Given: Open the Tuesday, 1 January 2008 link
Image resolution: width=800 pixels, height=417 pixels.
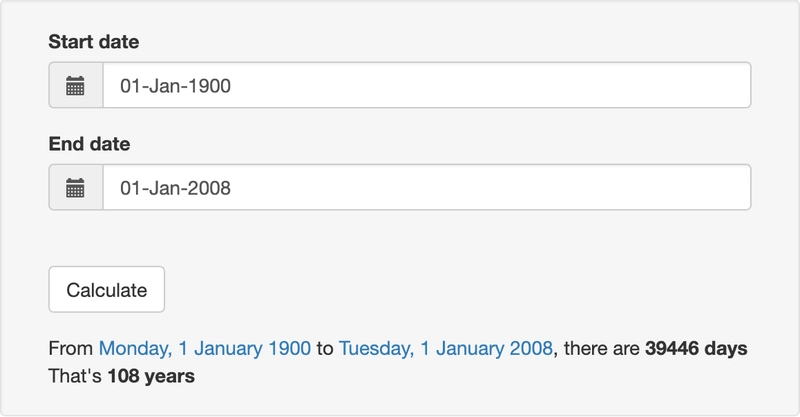Looking at the screenshot, I should (x=446, y=349).
